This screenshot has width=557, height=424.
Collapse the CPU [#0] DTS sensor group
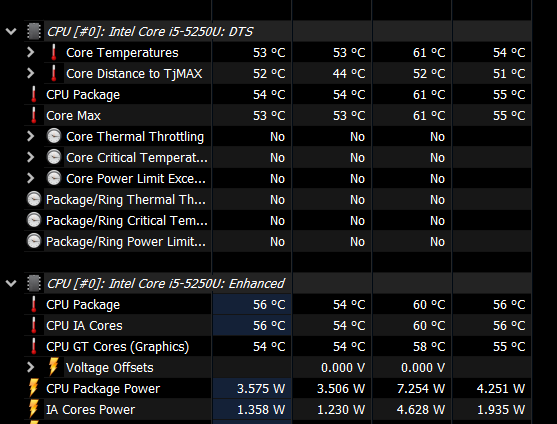pos(11,32)
